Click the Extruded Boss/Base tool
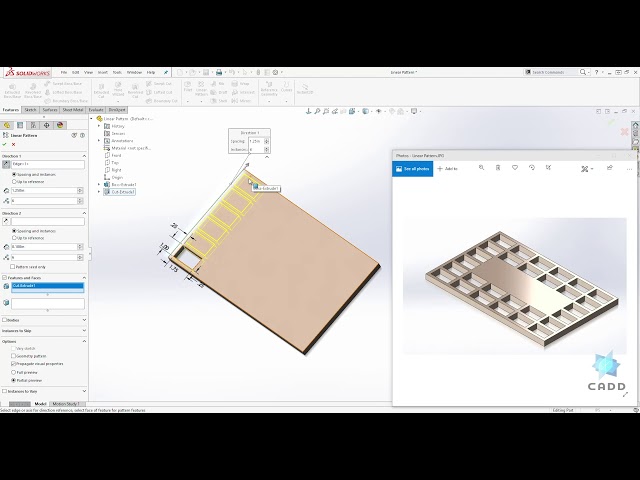This screenshot has width=640, height=480. [12, 91]
